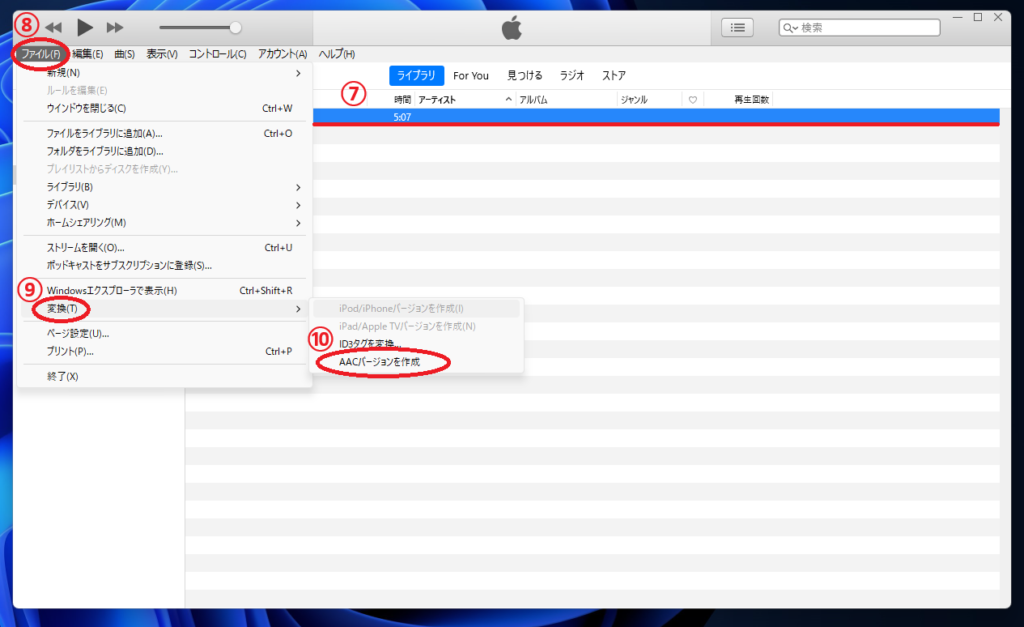
Task: Choose ウインドウを閉じる(C) from menu
Action: 164,108
